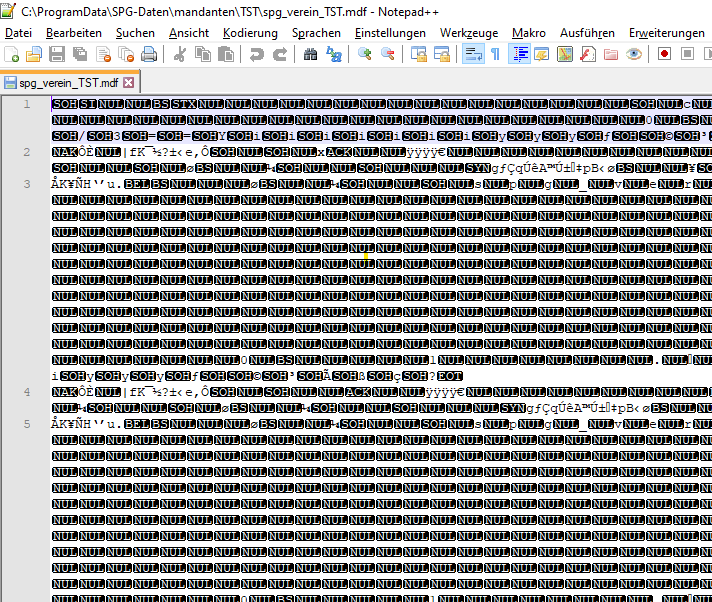Click the New file icon
The width and height of the screenshot is (712, 602).
pyautogui.click(x=12, y=54)
